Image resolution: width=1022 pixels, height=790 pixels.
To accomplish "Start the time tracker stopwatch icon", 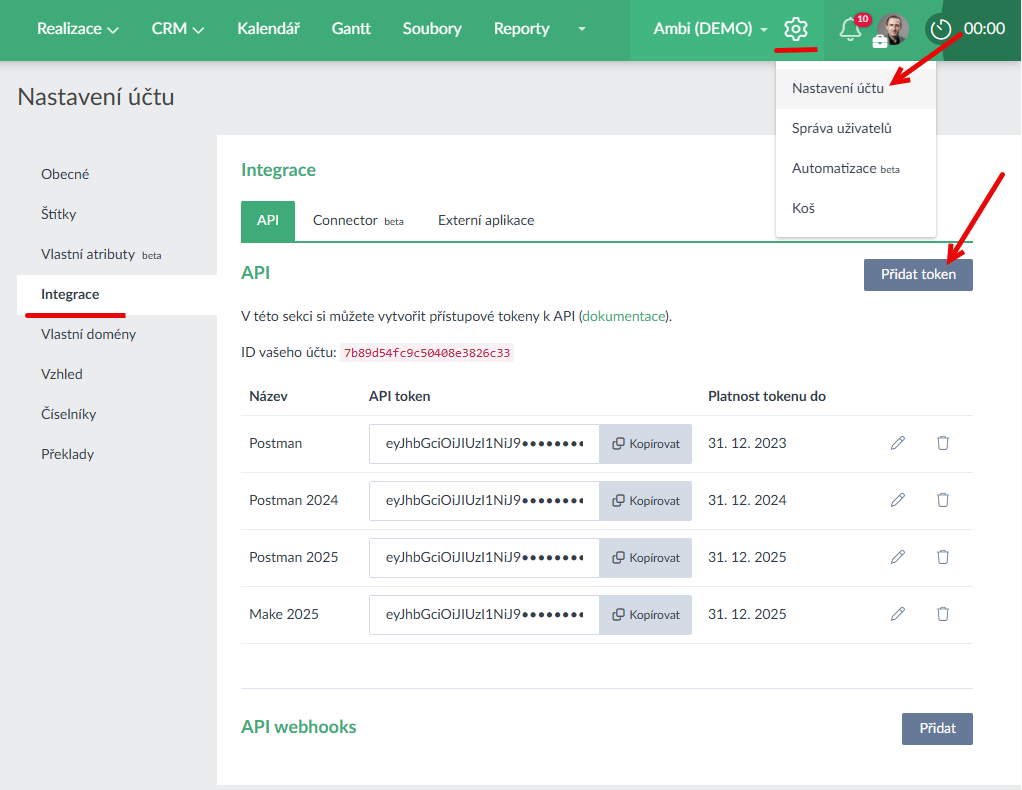I will [x=940, y=29].
